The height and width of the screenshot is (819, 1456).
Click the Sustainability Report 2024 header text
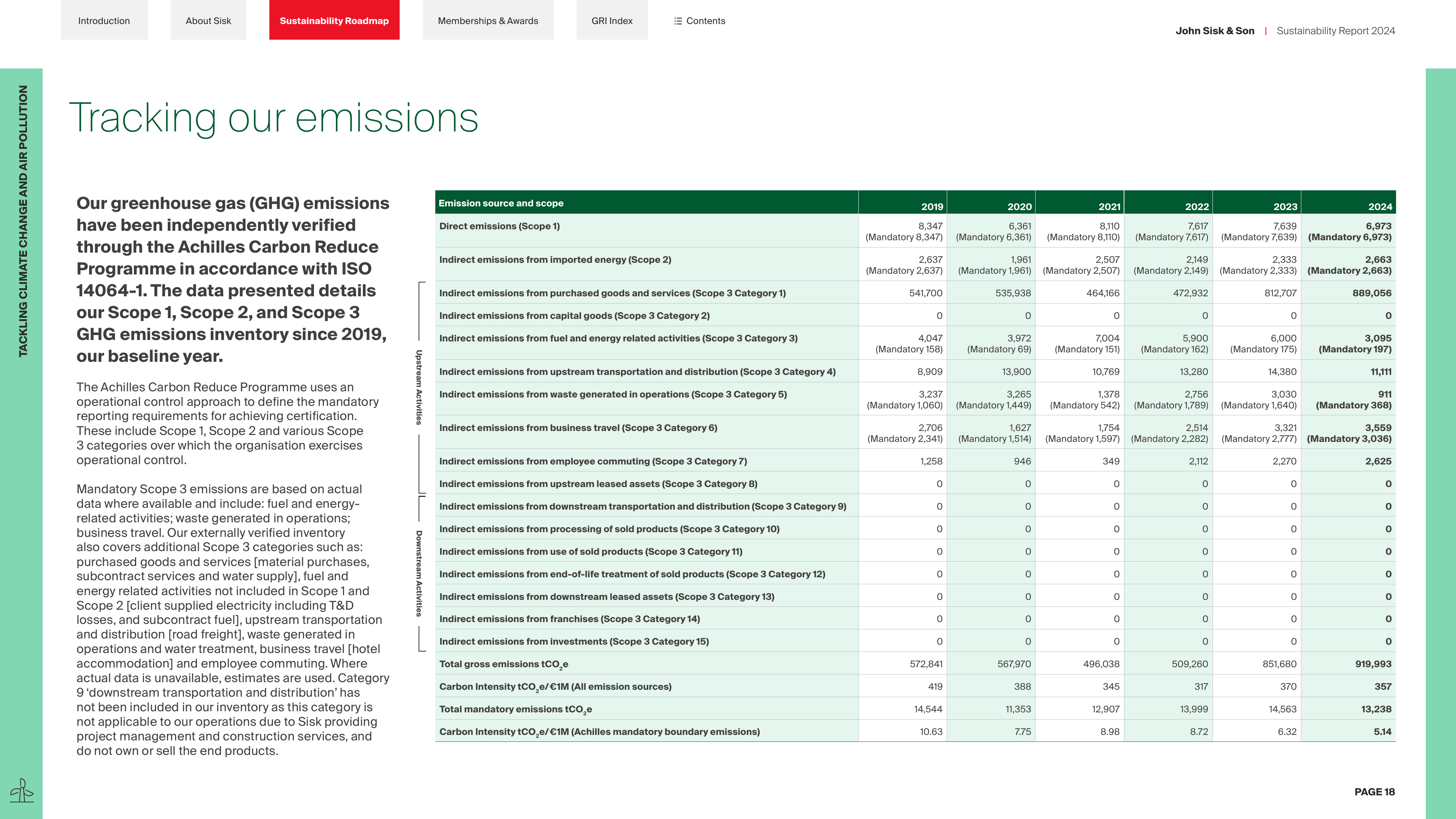1336,31
